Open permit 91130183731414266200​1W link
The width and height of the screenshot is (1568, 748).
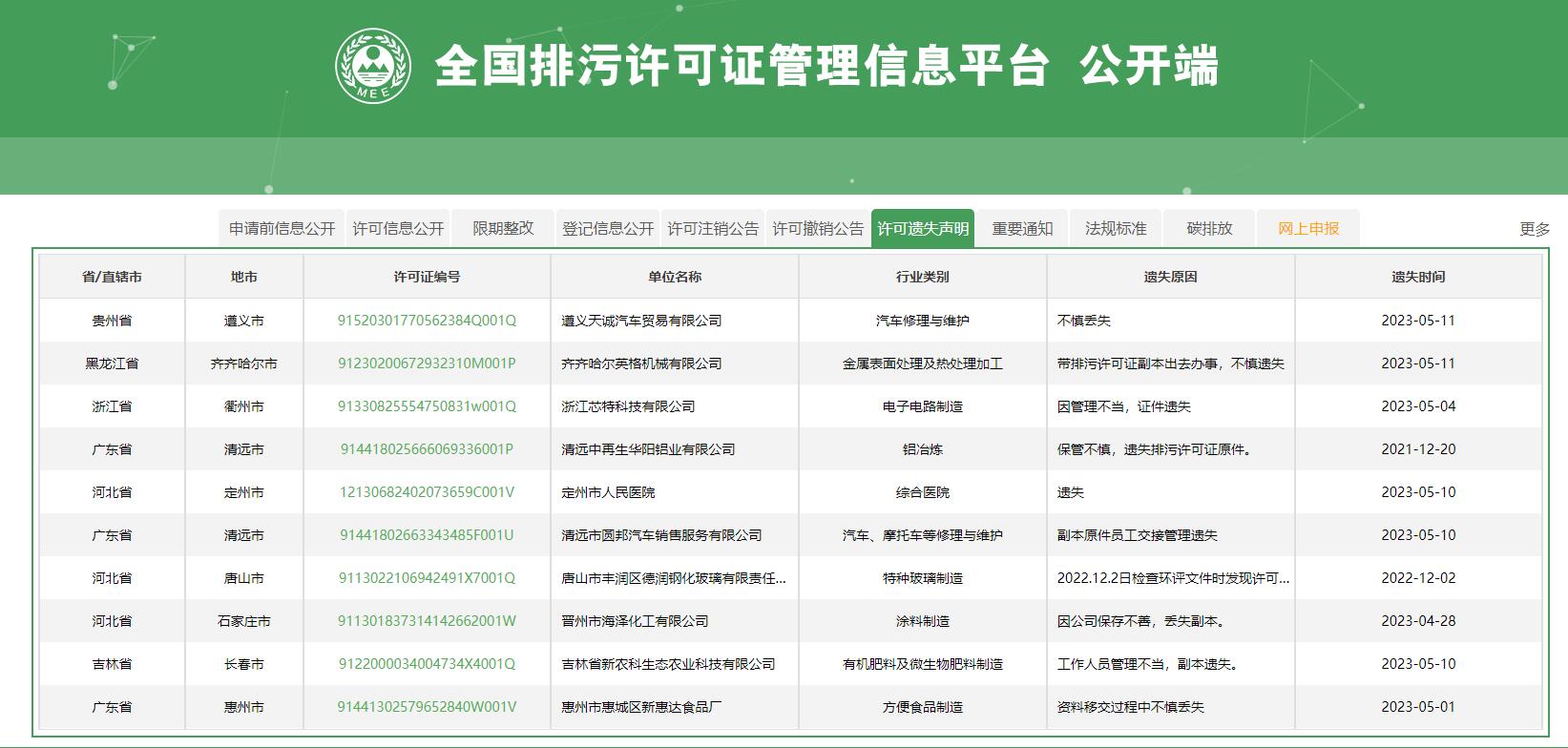[427, 621]
